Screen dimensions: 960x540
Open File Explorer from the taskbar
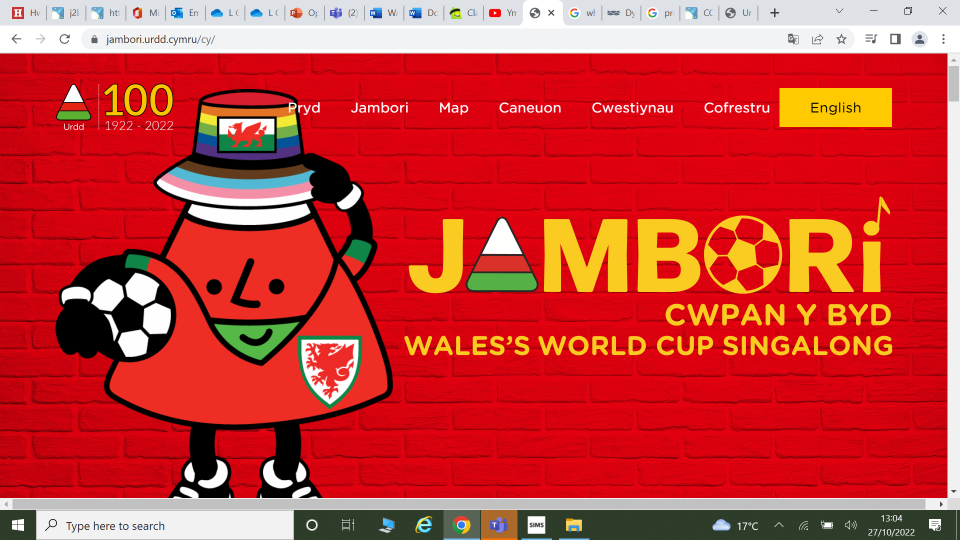point(574,525)
